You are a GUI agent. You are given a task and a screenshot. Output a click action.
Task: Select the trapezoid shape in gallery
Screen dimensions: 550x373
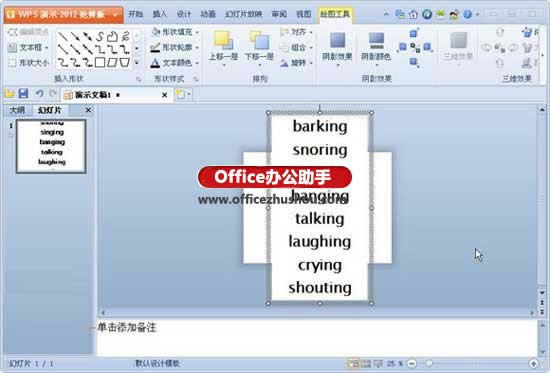[x=125, y=62]
